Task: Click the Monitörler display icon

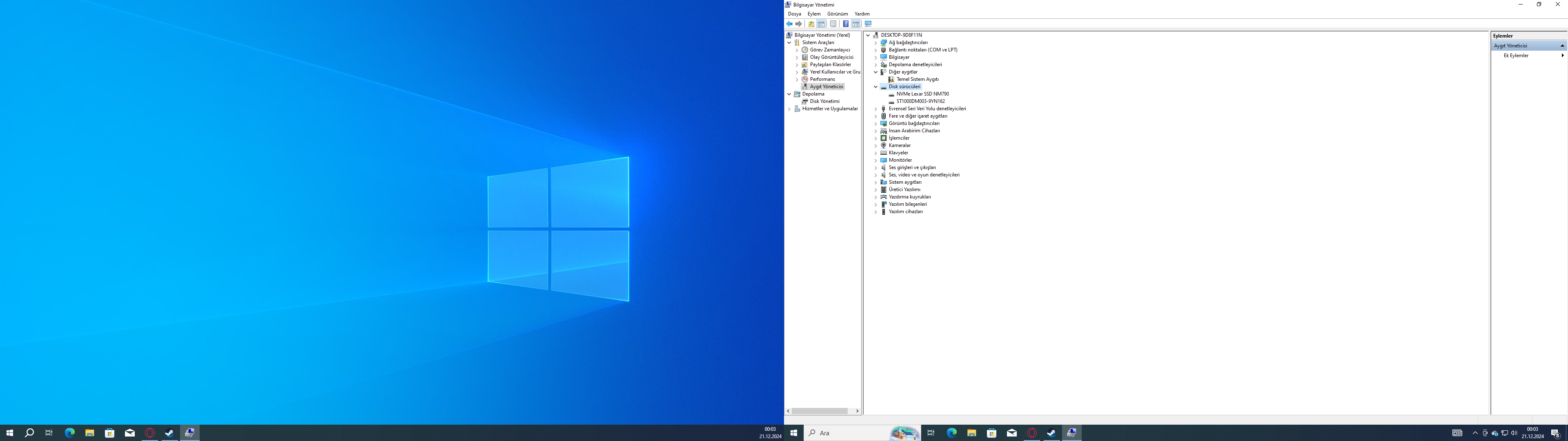Action: [884, 160]
